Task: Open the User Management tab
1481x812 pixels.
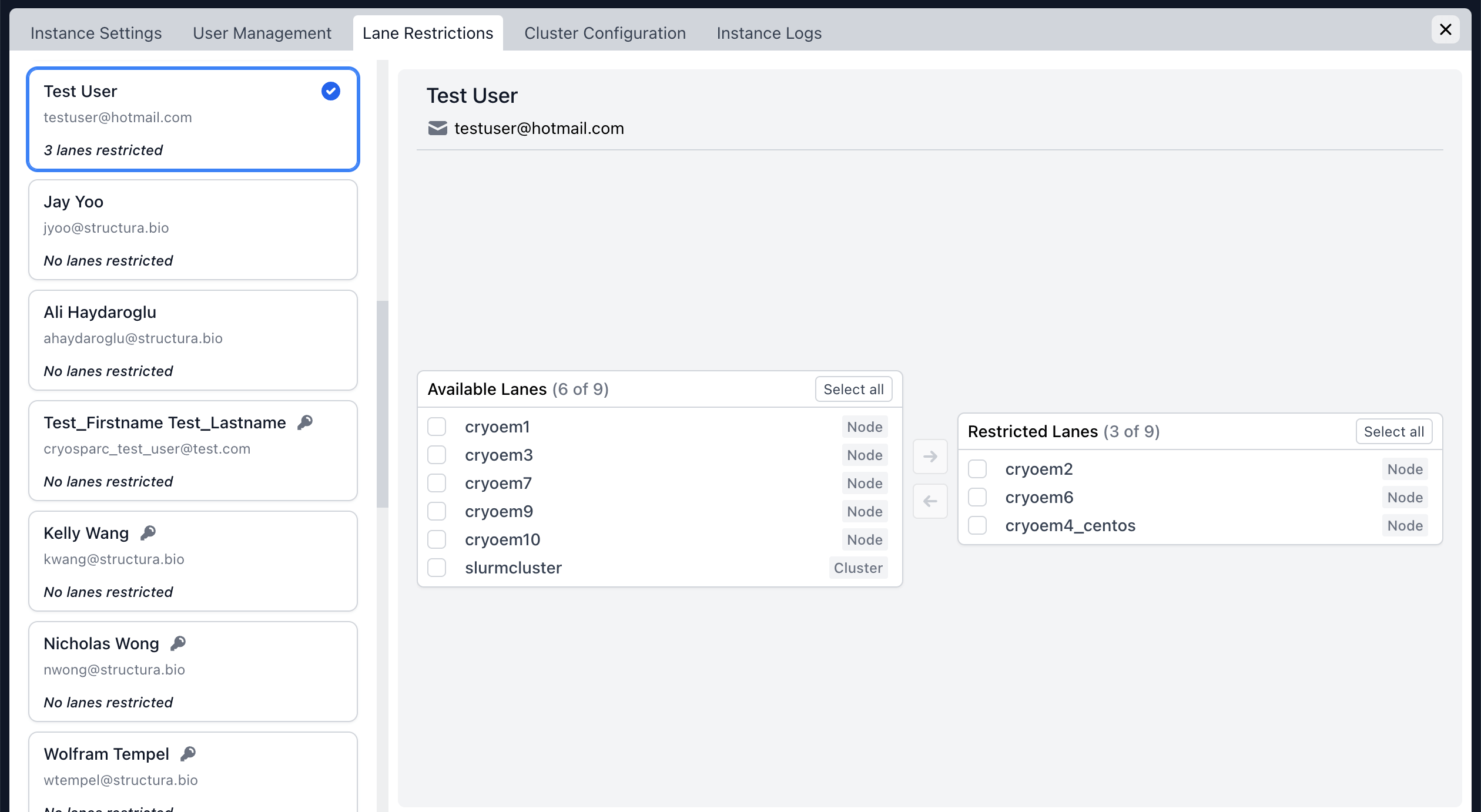Action: click(262, 33)
